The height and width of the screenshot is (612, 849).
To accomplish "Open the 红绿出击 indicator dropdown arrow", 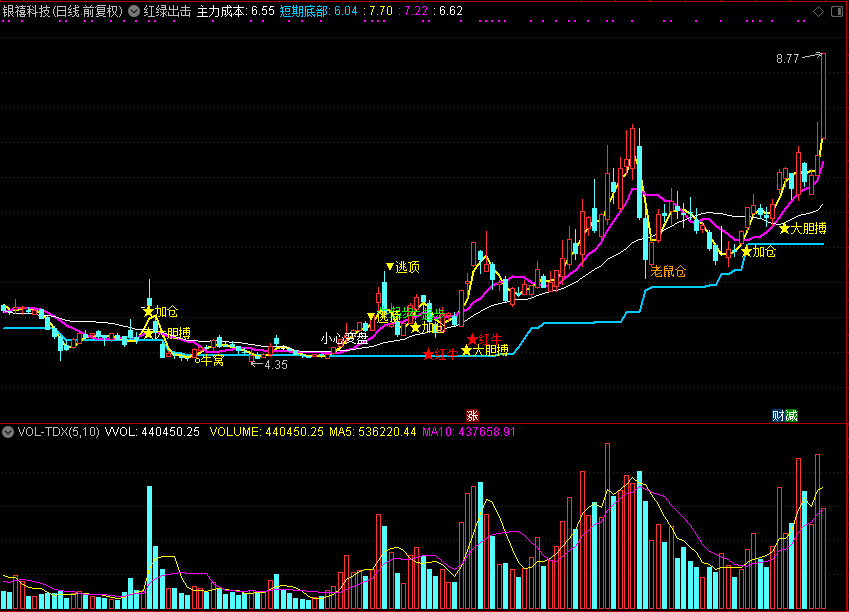I will point(134,11).
